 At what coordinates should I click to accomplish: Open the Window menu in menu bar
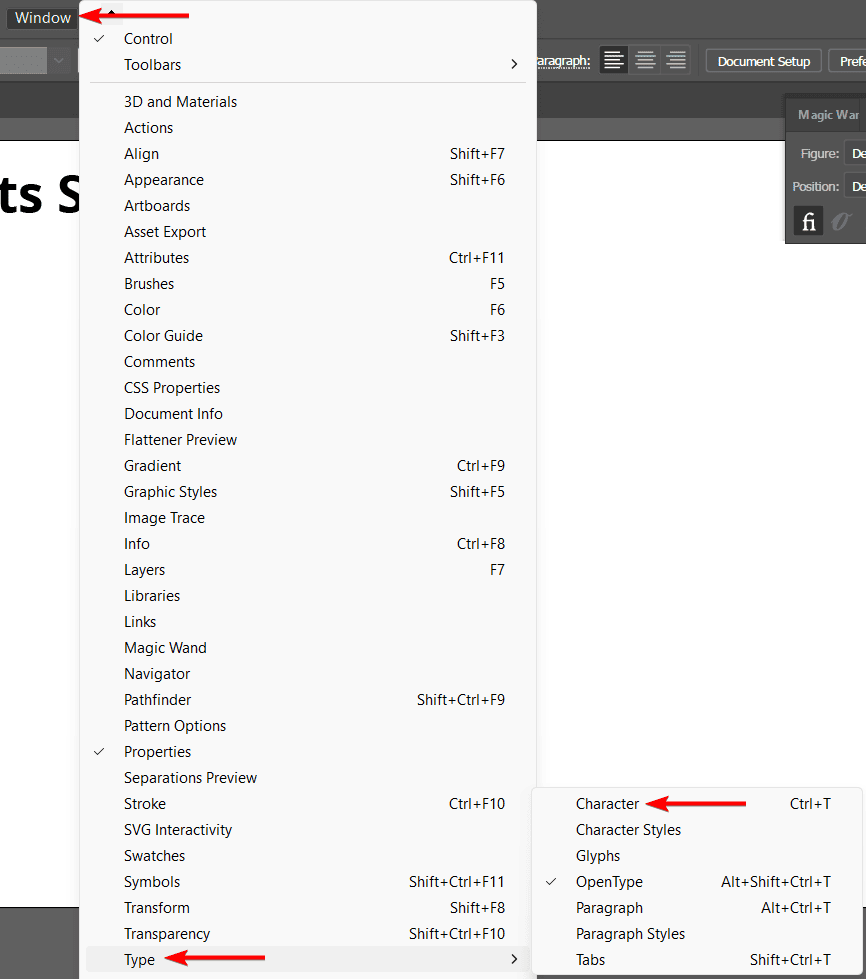pyautogui.click(x=43, y=18)
